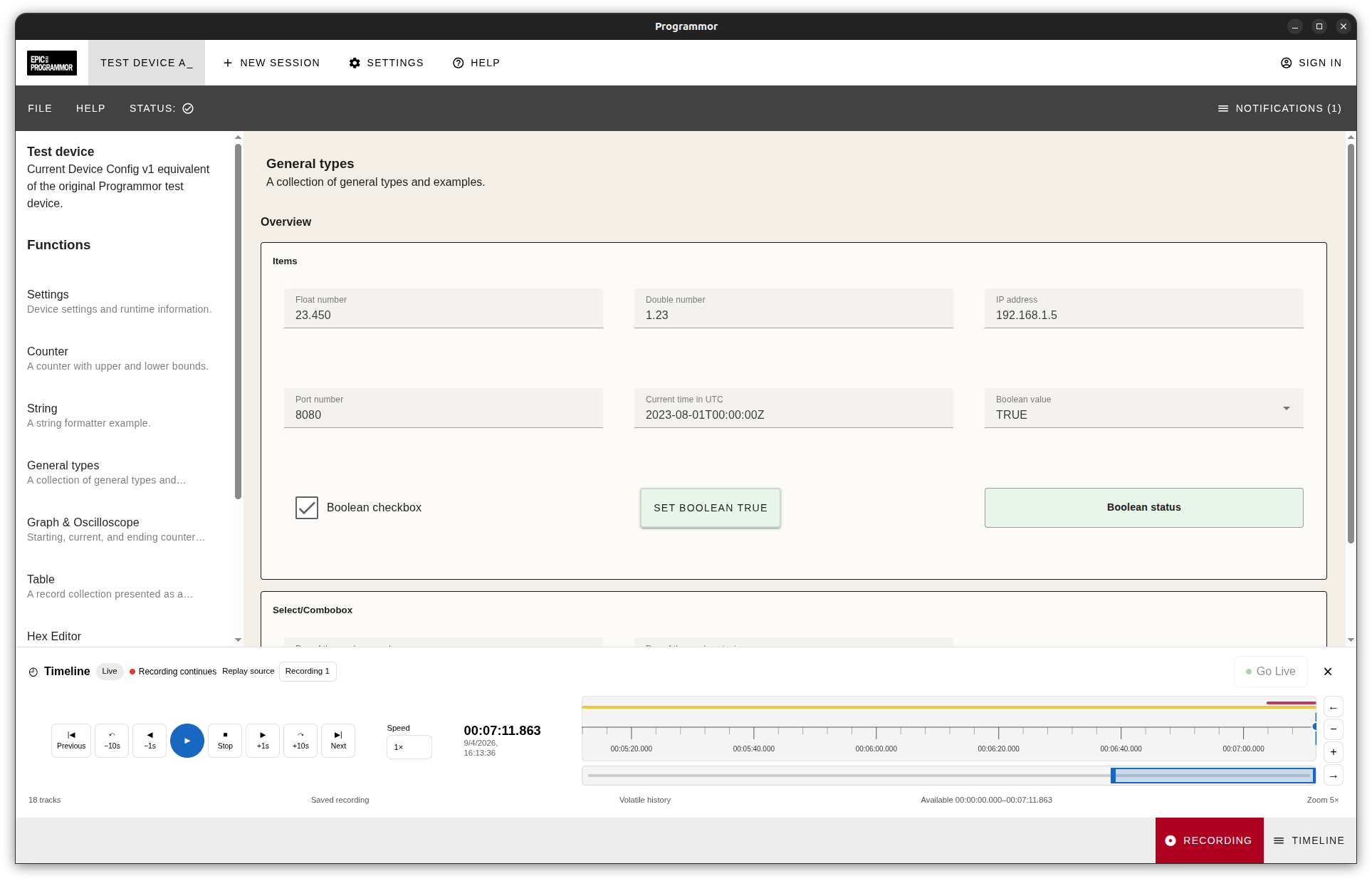This screenshot has height=881, width=1372.
Task: Click the sidebar scrollbar thumb
Action: click(x=238, y=321)
